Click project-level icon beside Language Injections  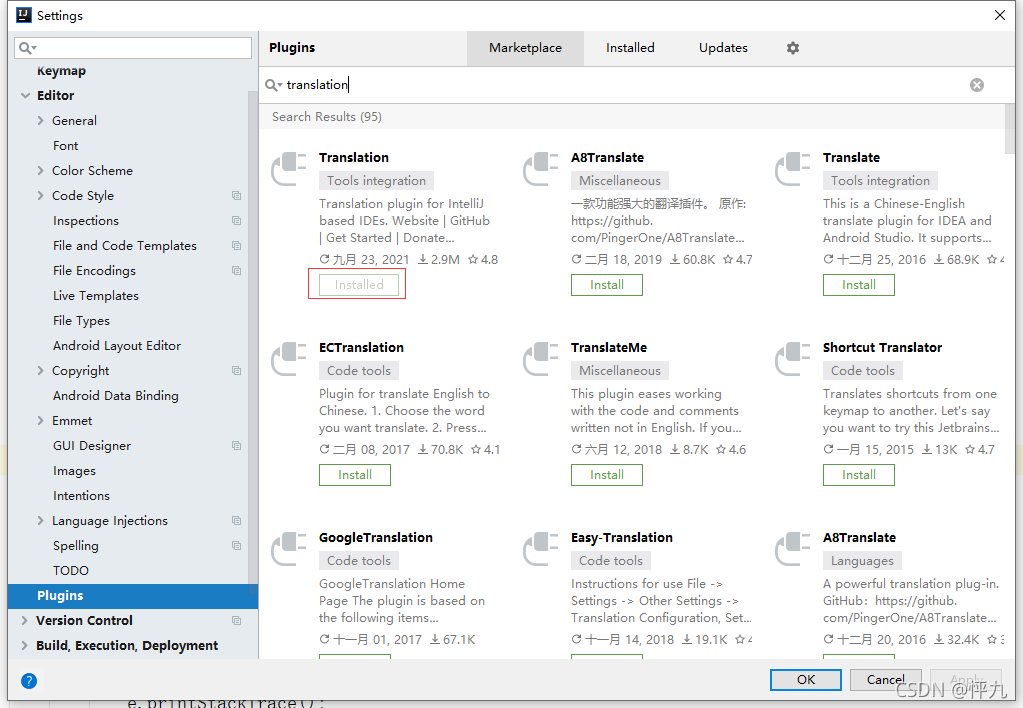pyautogui.click(x=236, y=521)
